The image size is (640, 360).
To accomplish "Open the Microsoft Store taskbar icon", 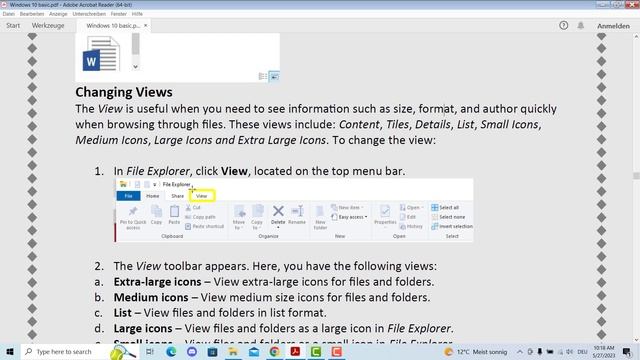I will (212, 351).
